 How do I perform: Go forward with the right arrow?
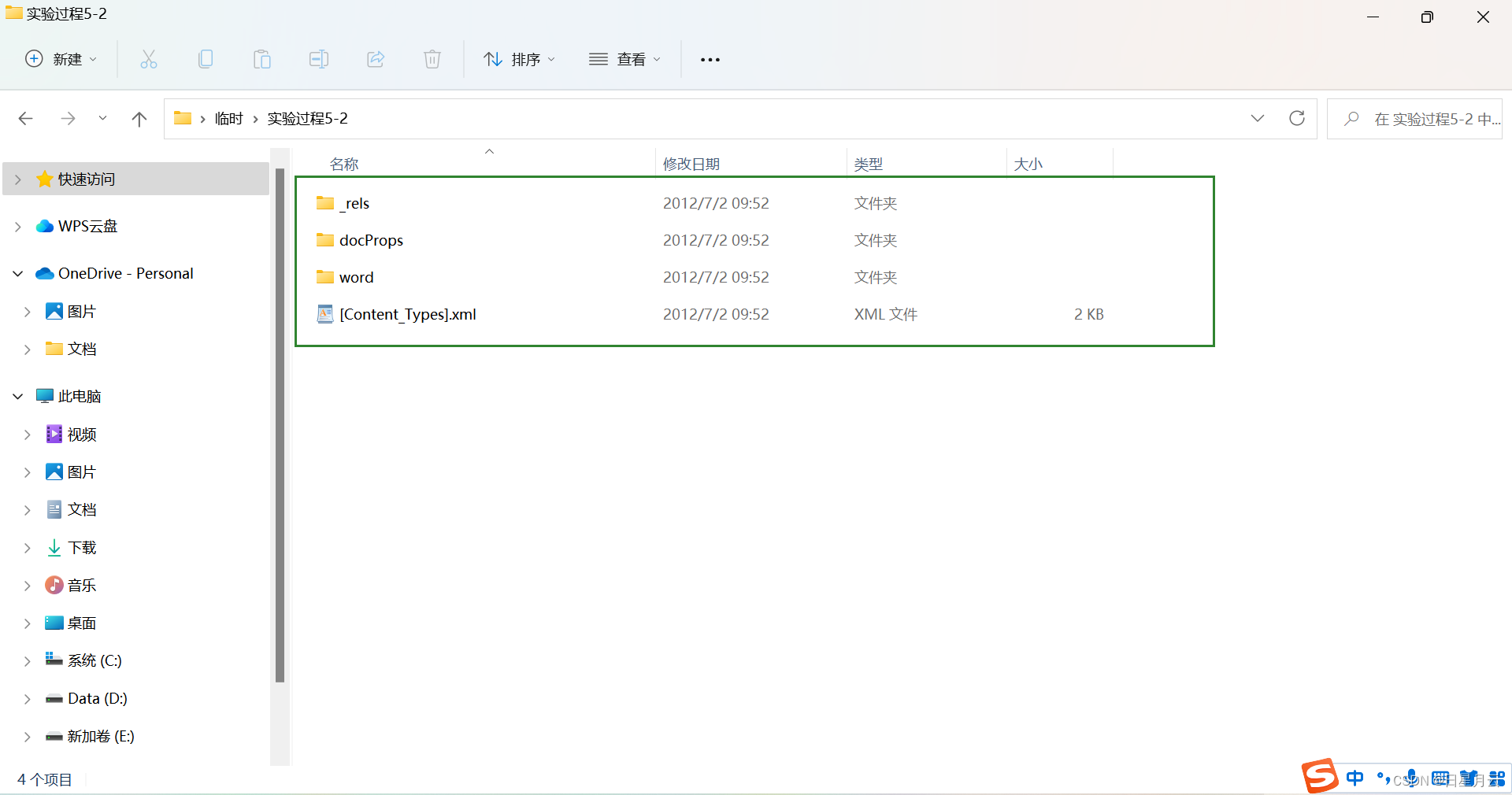69,119
